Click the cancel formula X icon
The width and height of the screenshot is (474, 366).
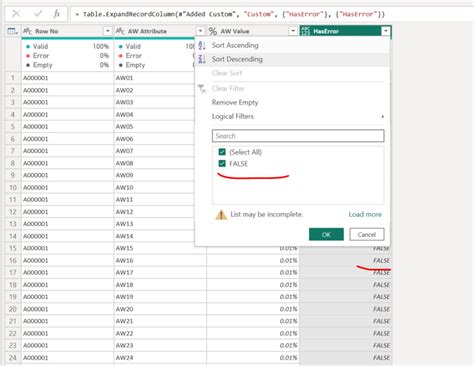pyautogui.click(x=16, y=14)
